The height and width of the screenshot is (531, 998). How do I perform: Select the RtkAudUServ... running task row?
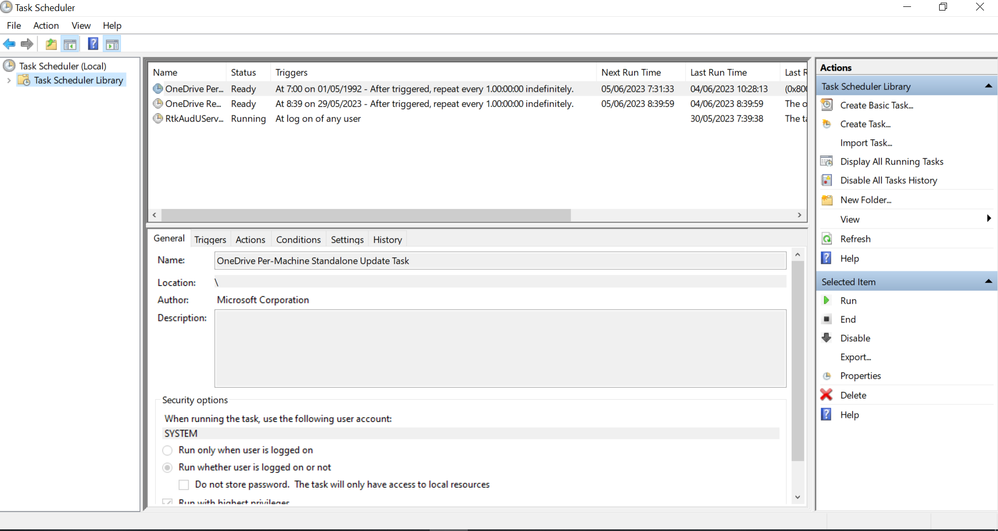click(478, 118)
